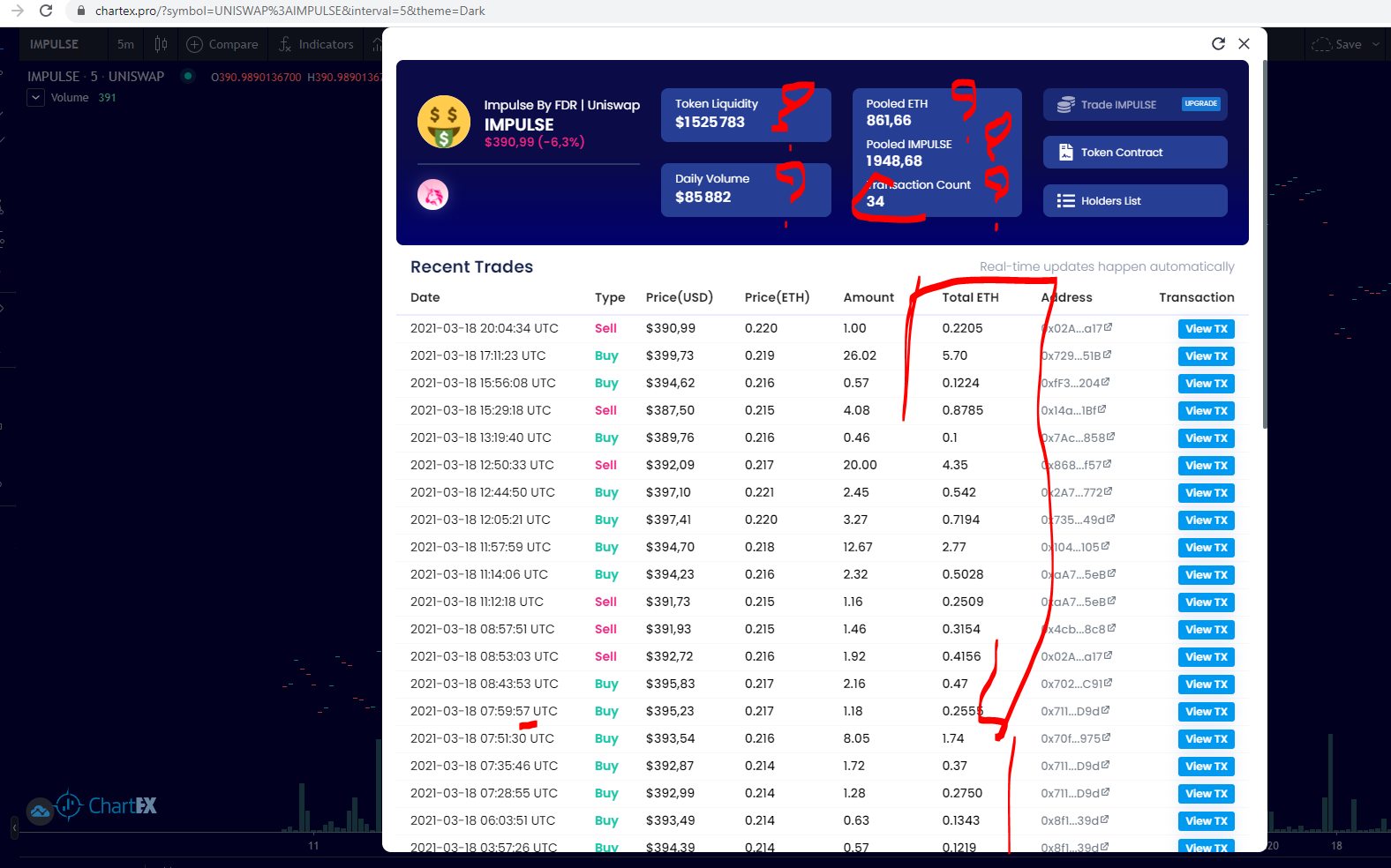Click the Token Liquidity $1525783 card
1391x868 pixels.
pyautogui.click(x=746, y=115)
